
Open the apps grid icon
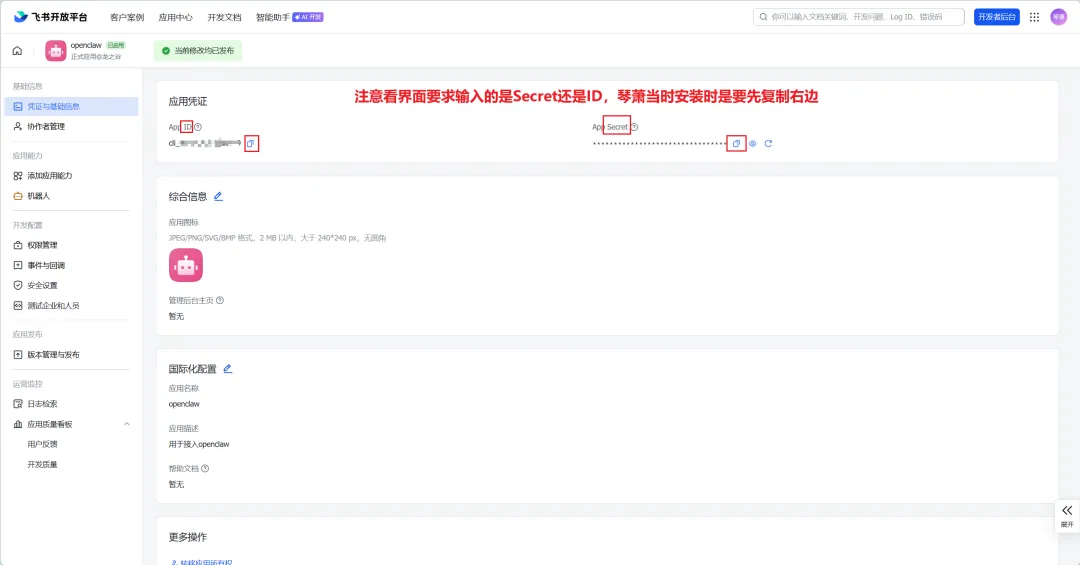[x=1035, y=17]
